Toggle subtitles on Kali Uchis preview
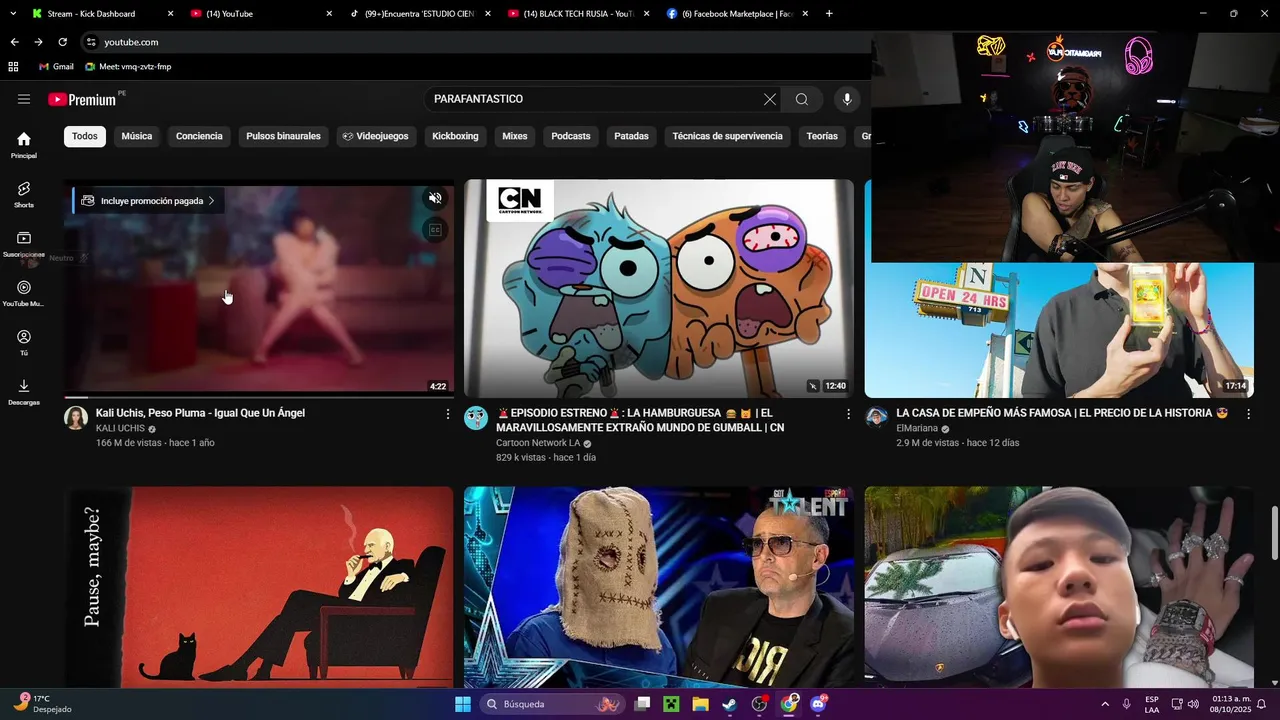The image size is (1280, 720). point(435,230)
